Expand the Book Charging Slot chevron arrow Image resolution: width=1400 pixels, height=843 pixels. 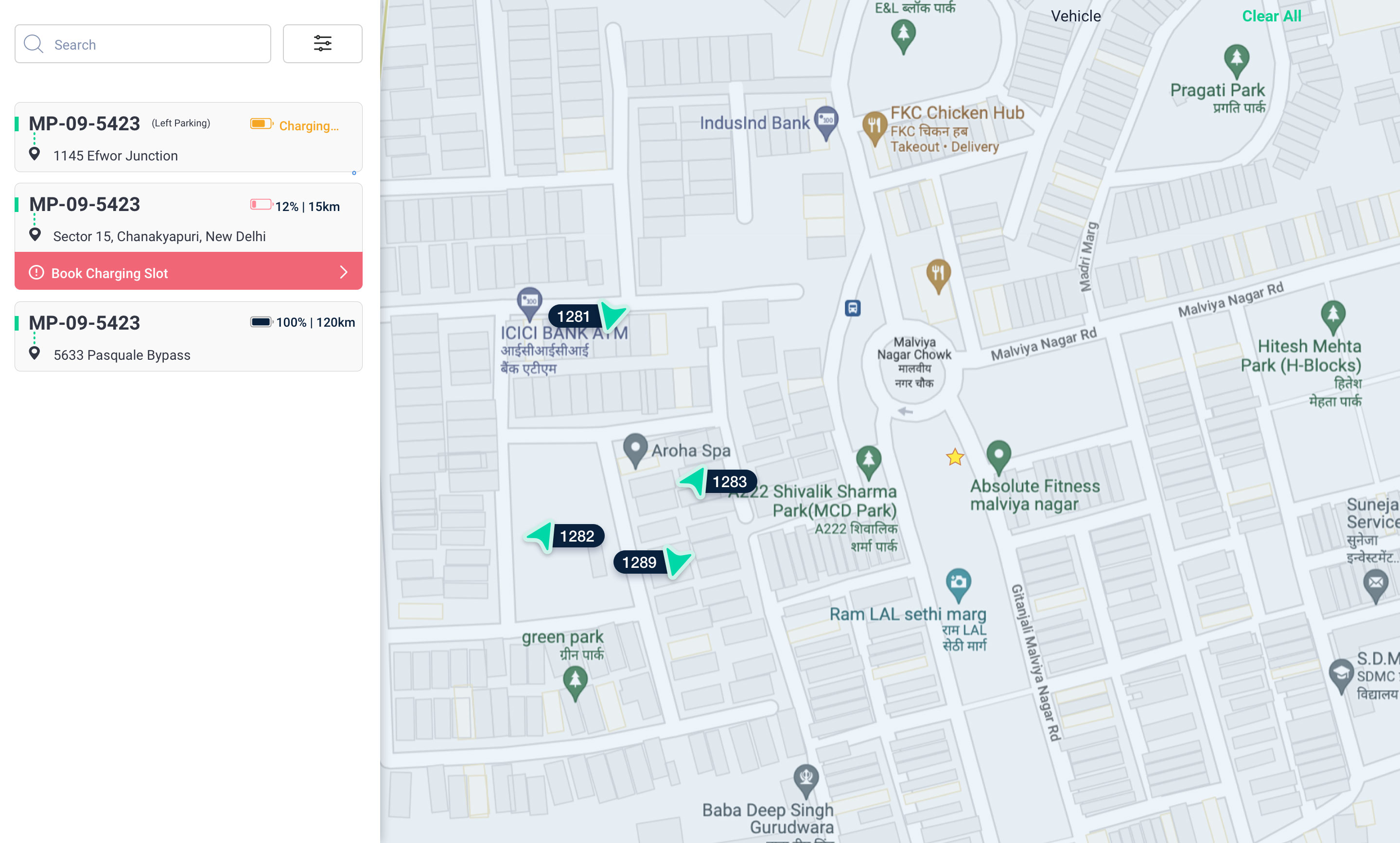coord(344,272)
